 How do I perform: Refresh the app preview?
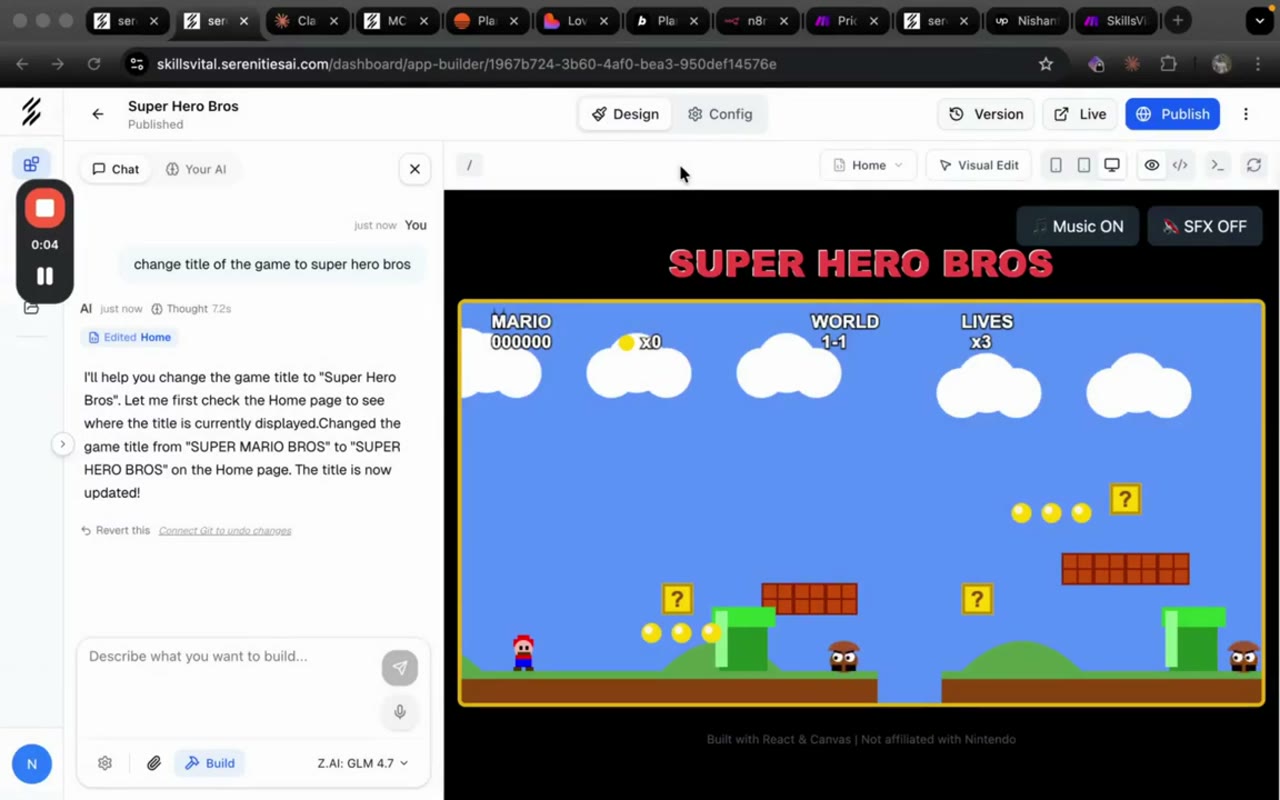click(x=1254, y=165)
